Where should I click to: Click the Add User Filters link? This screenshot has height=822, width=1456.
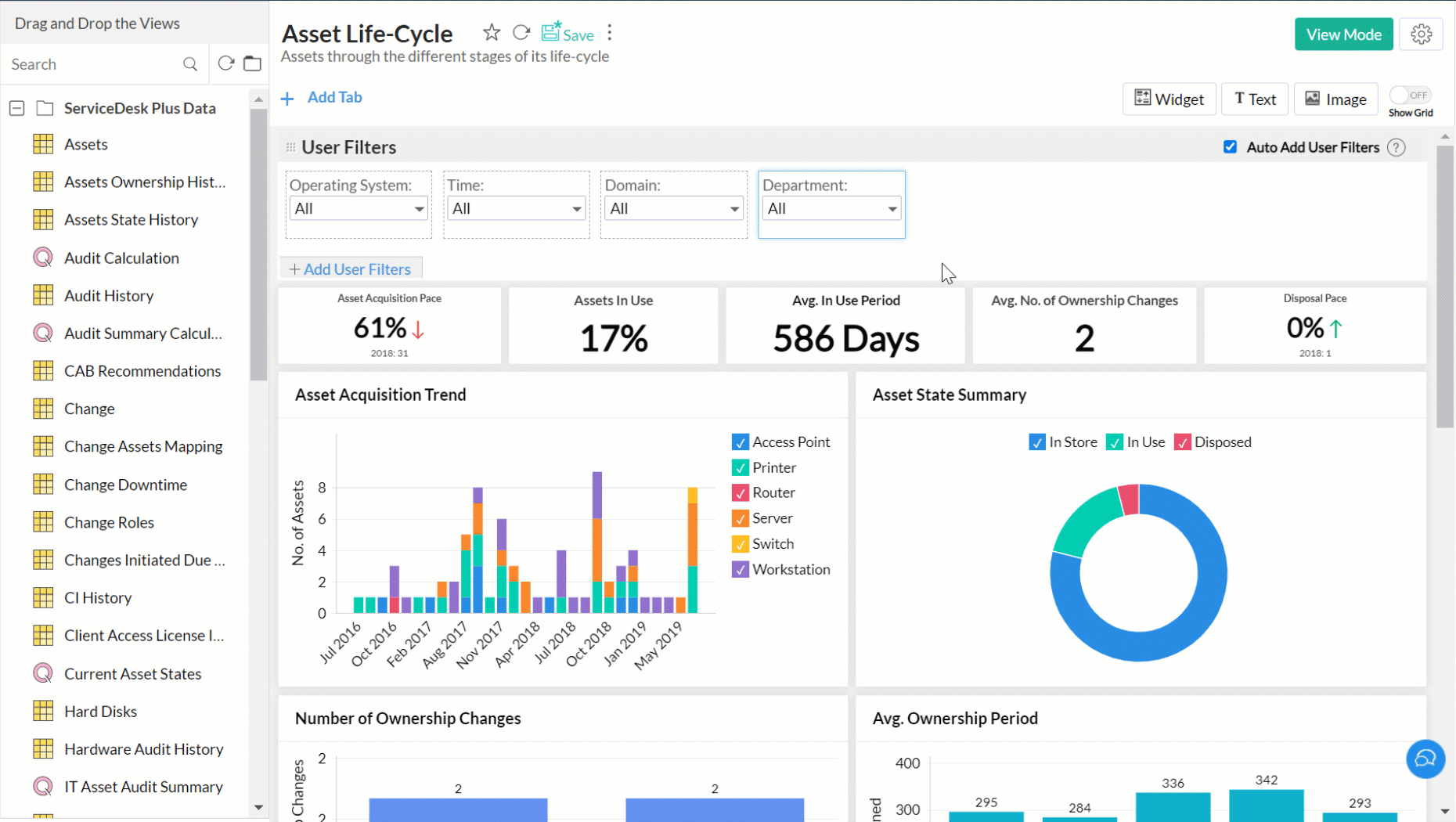coord(351,269)
